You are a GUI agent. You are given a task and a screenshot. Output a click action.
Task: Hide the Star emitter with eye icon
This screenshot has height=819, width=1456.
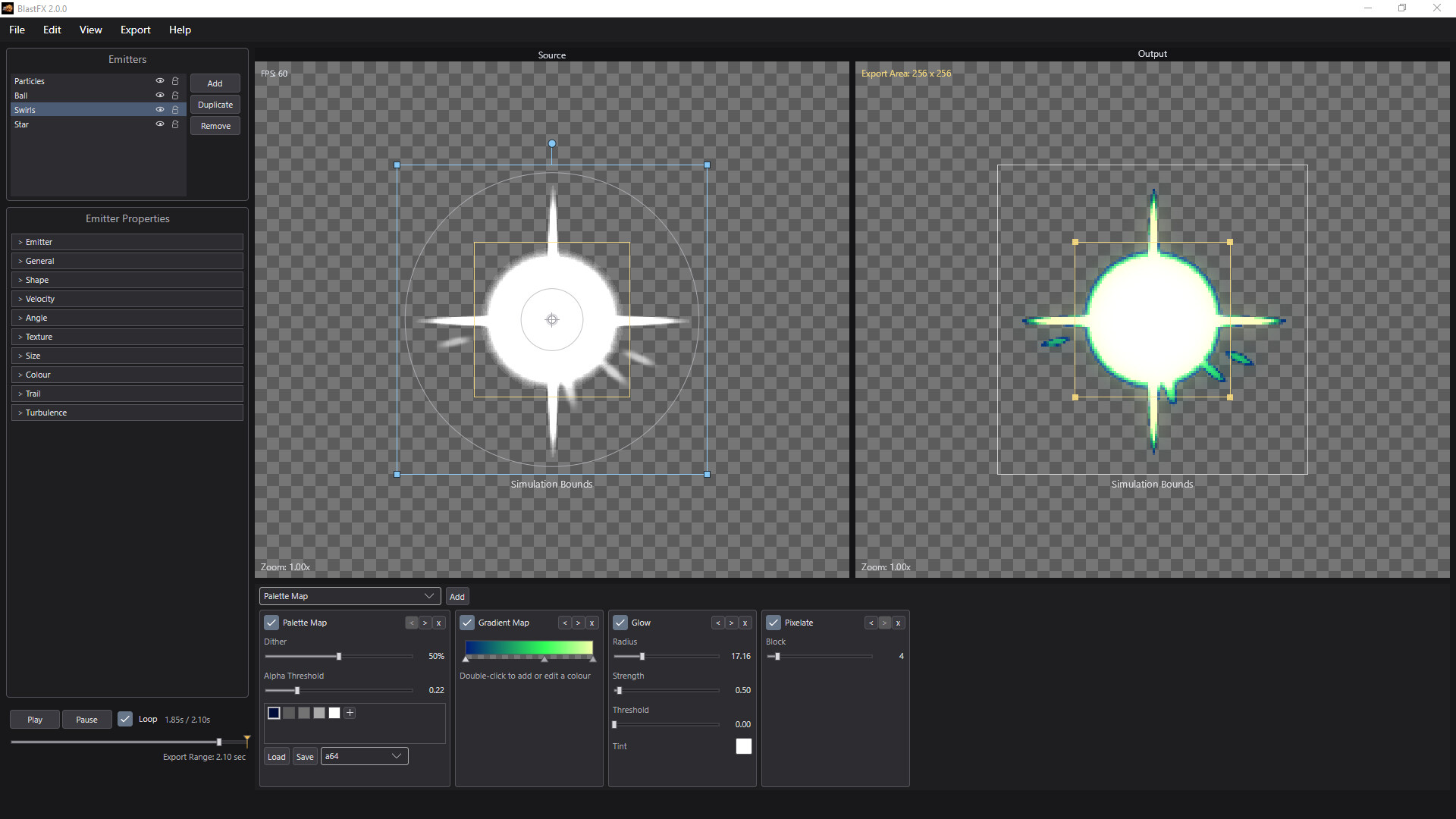click(160, 124)
